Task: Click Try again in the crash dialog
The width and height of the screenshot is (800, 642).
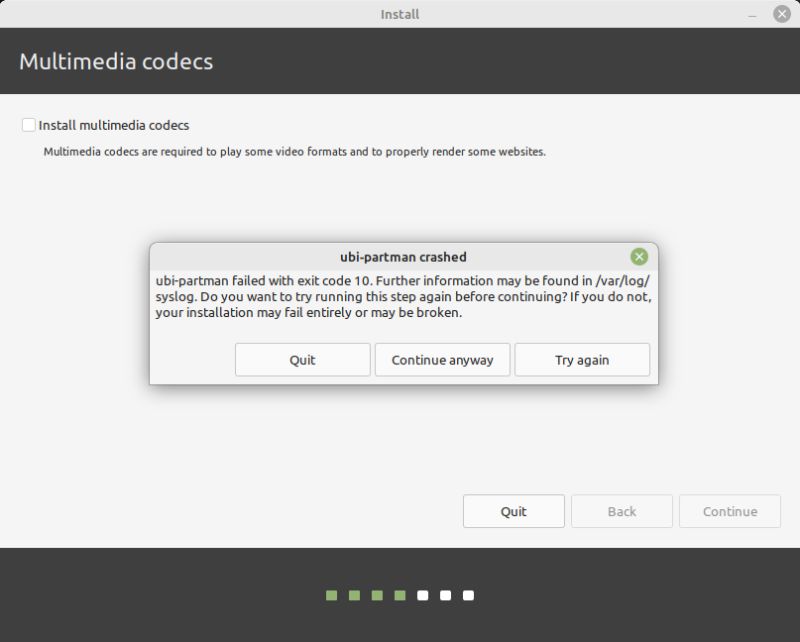Action: [x=582, y=359]
